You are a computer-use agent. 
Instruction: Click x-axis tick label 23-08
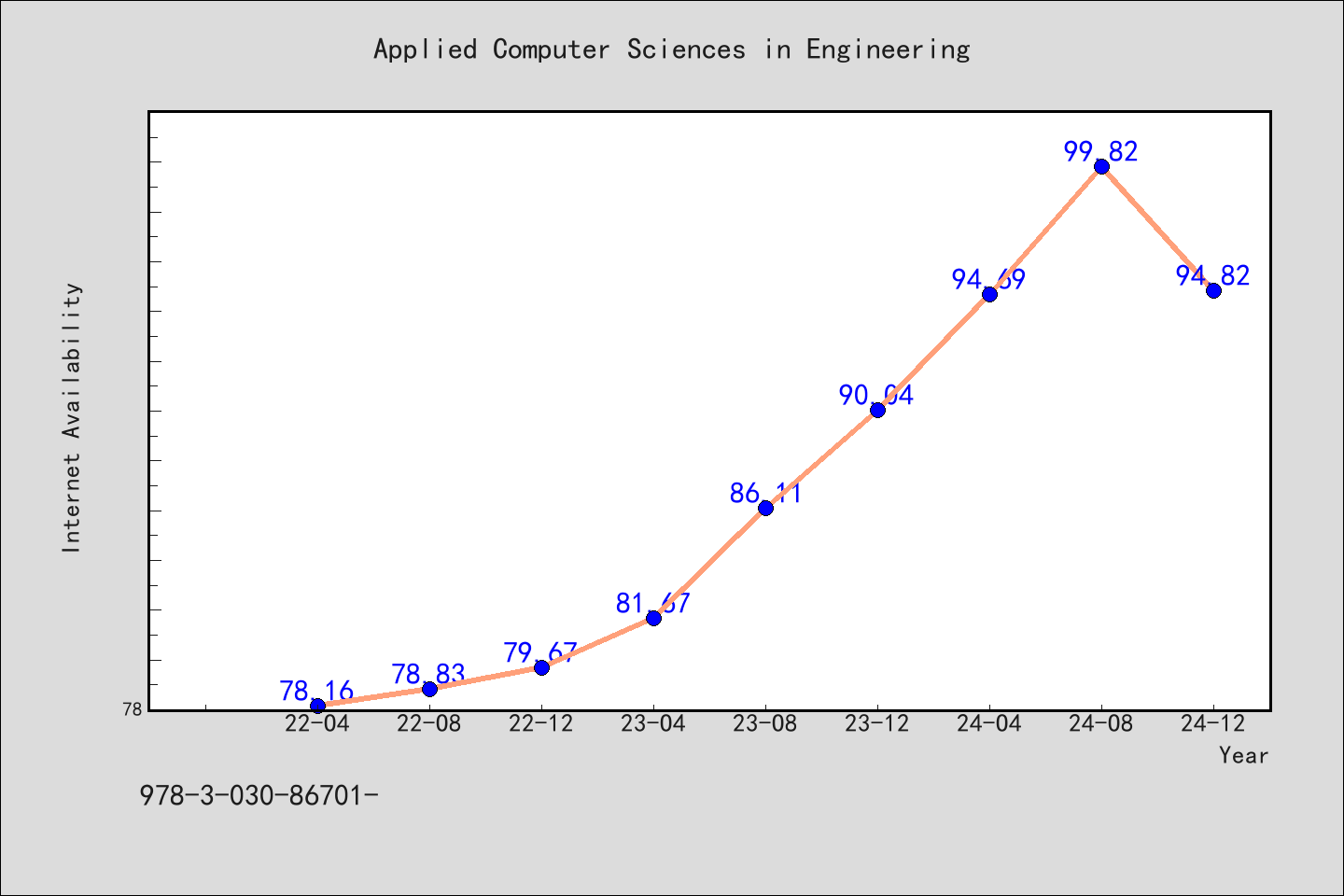[x=765, y=724]
